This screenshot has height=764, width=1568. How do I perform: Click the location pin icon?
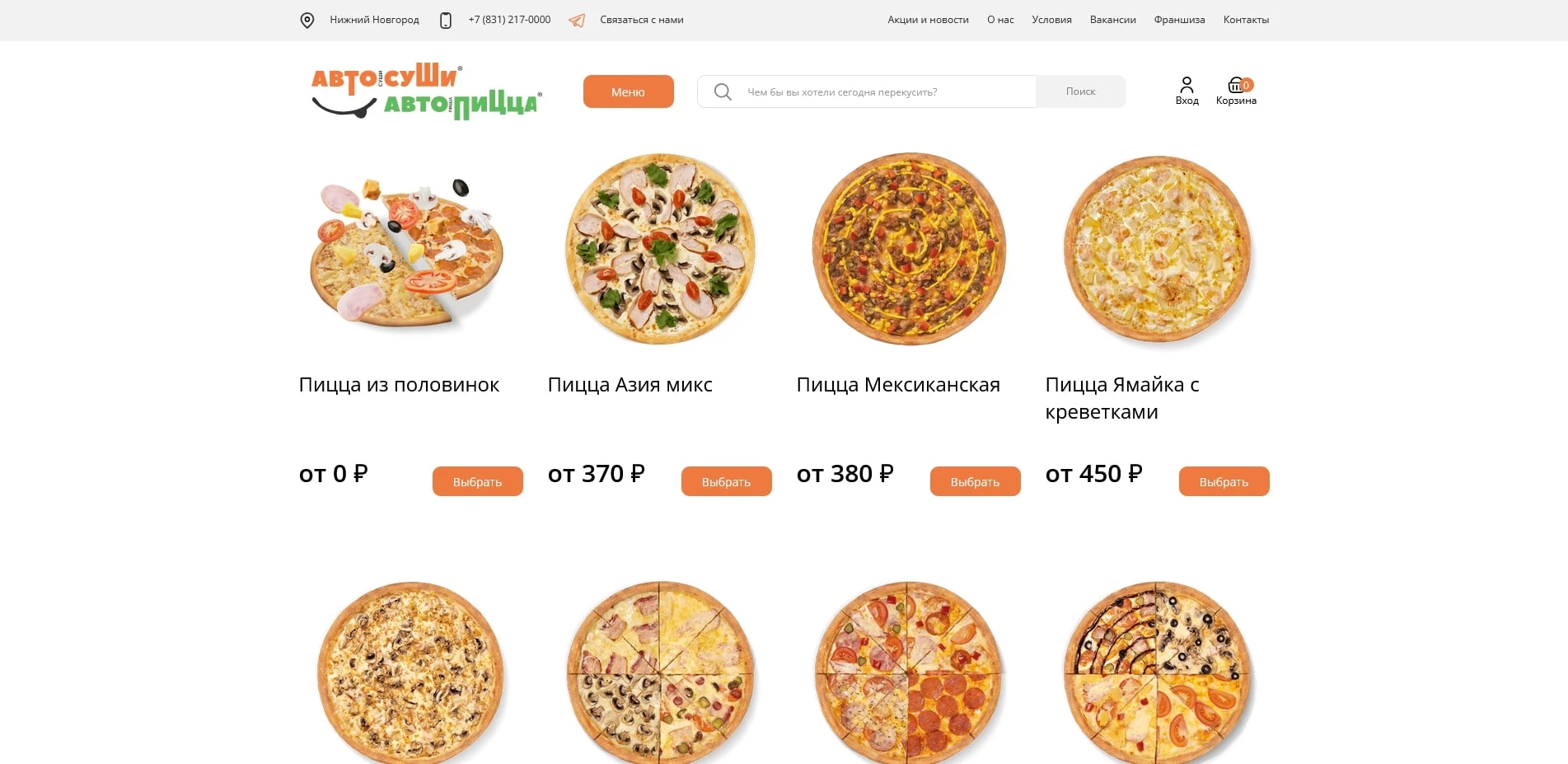307,20
